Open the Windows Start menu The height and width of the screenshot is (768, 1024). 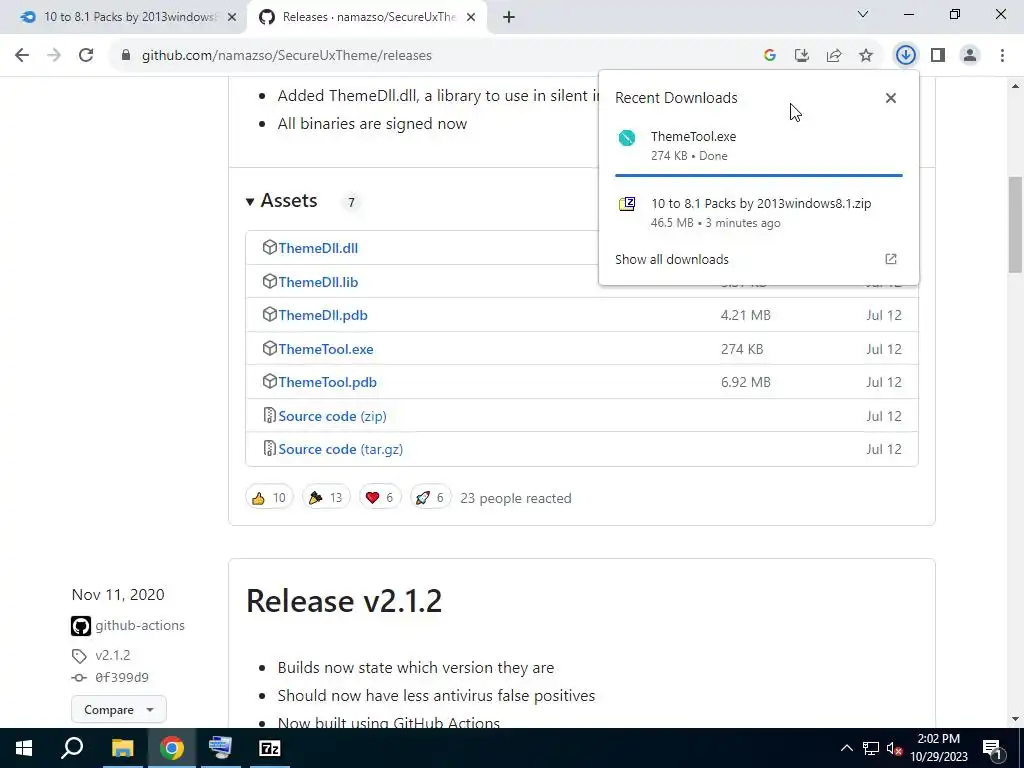click(x=24, y=748)
